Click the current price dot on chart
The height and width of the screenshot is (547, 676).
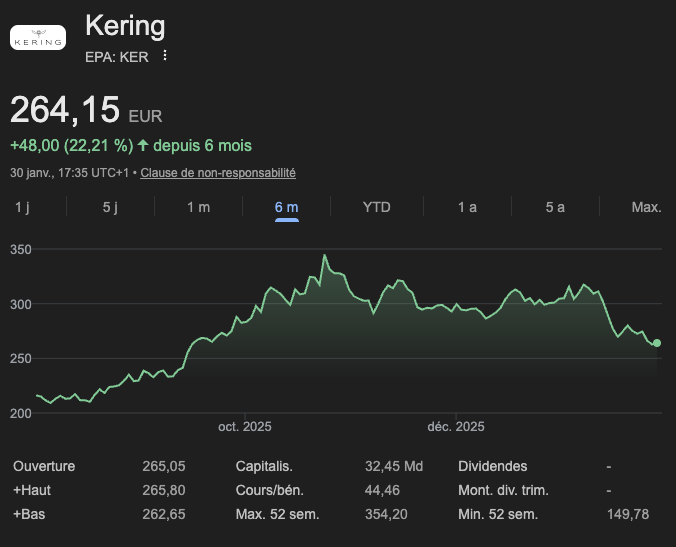click(657, 343)
